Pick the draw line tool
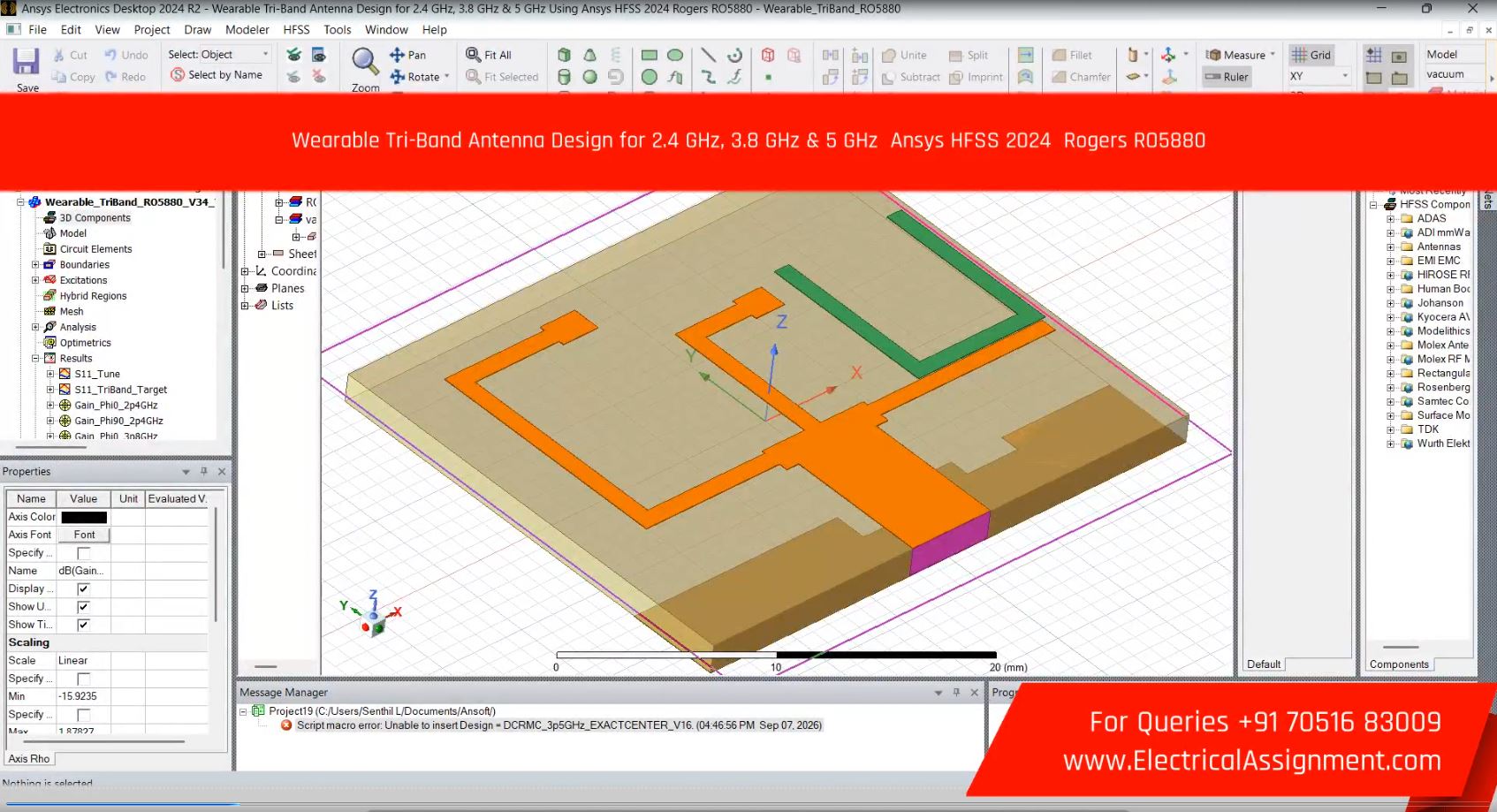 point(709,55)
